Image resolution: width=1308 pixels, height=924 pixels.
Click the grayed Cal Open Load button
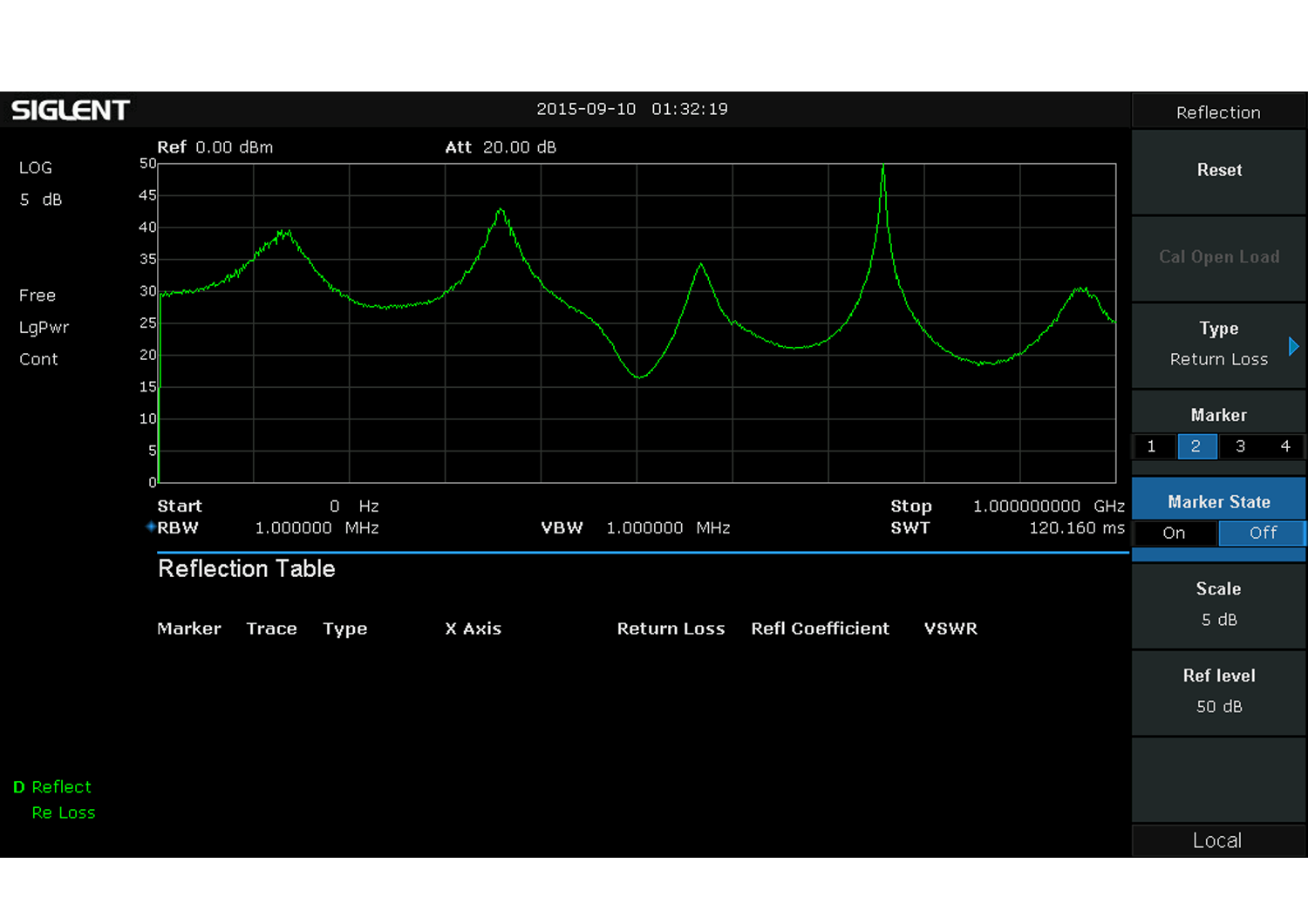pos(1218,257)
